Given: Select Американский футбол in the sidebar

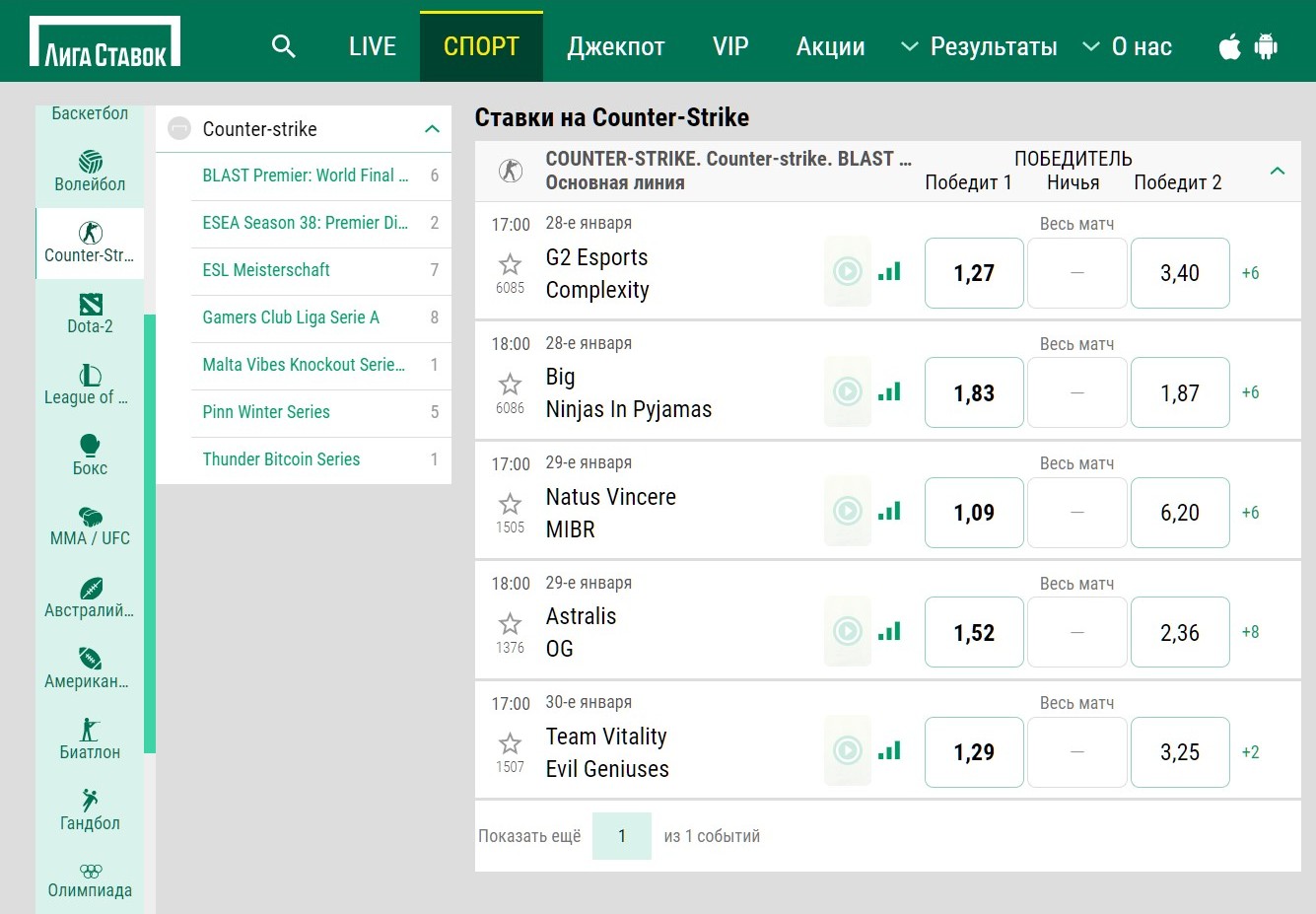Looking at the screenshot, I should click(x=90, y=668).
